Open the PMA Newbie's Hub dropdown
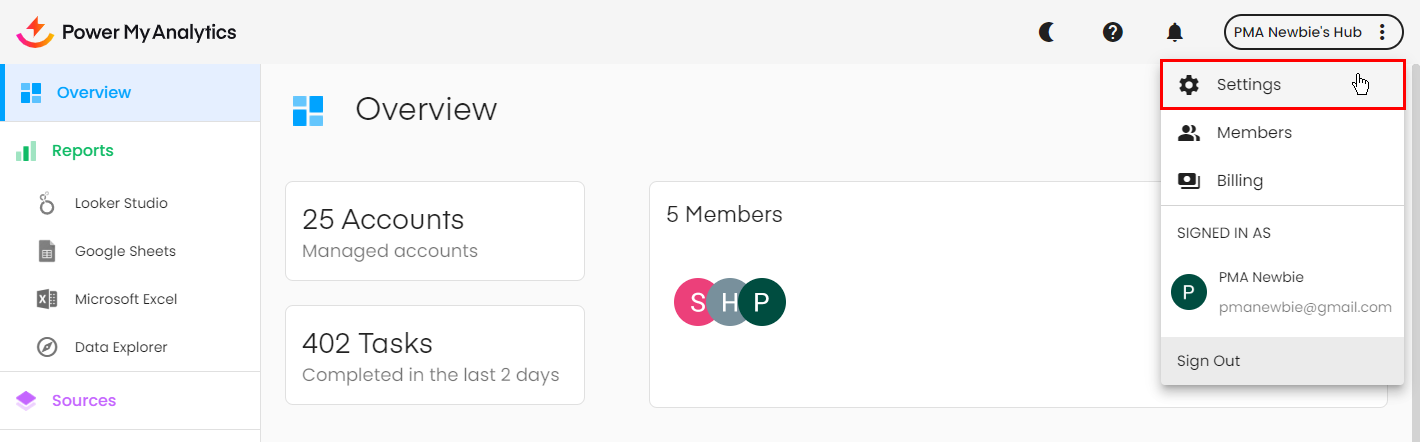The height and width of the screenshot is (442, 1420). pos(1297,32)
